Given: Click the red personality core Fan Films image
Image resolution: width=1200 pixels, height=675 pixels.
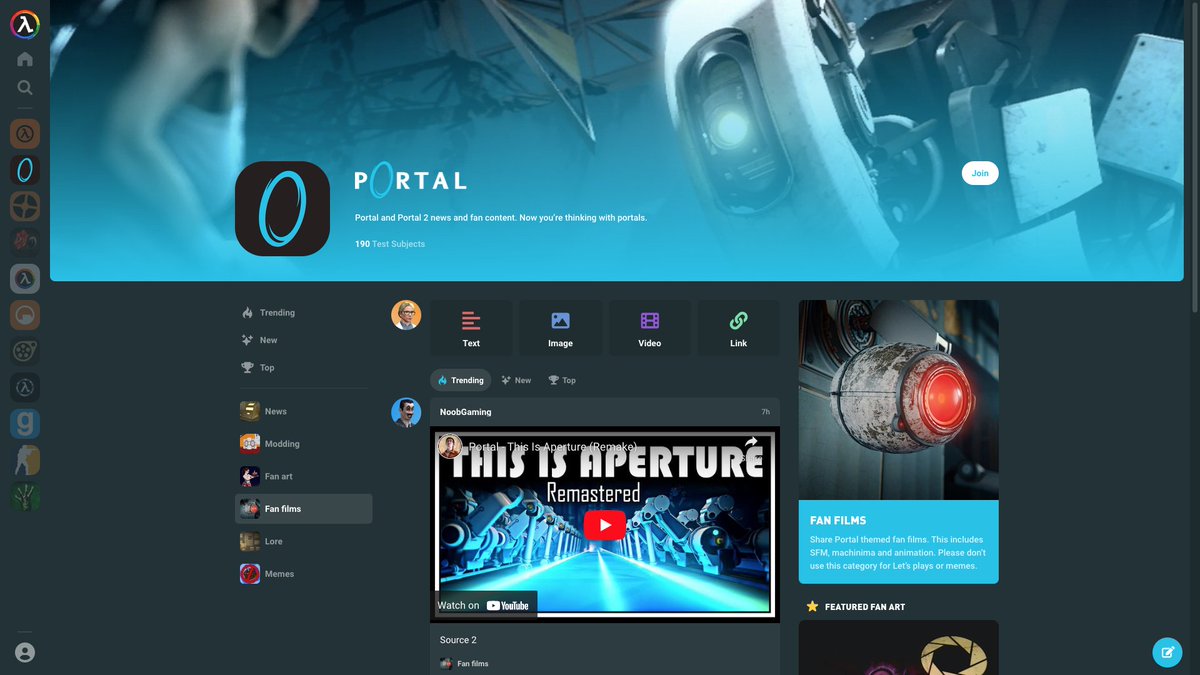Looking at the screenshot, I should coord(898,400).
